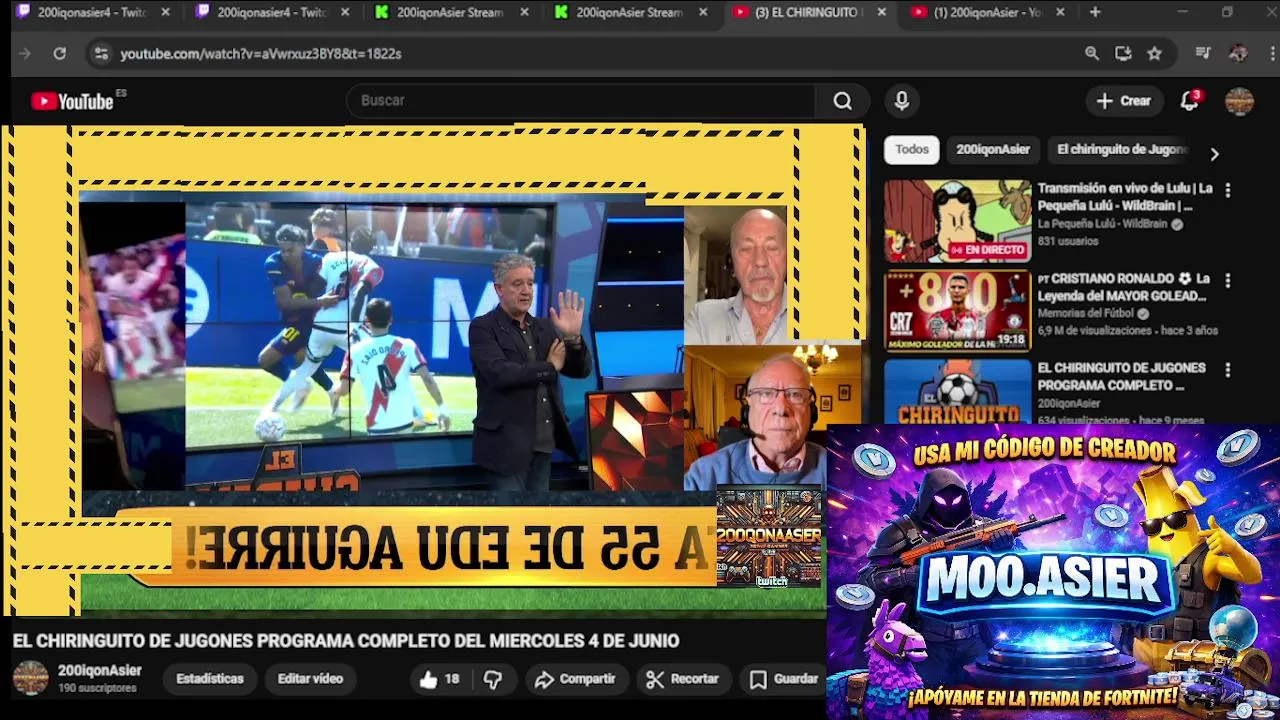Click the install app icon in address bar
Image resolution: width=1280 pixels, height=720 pixels.
pyautogui.click(x=1123, y=53)
